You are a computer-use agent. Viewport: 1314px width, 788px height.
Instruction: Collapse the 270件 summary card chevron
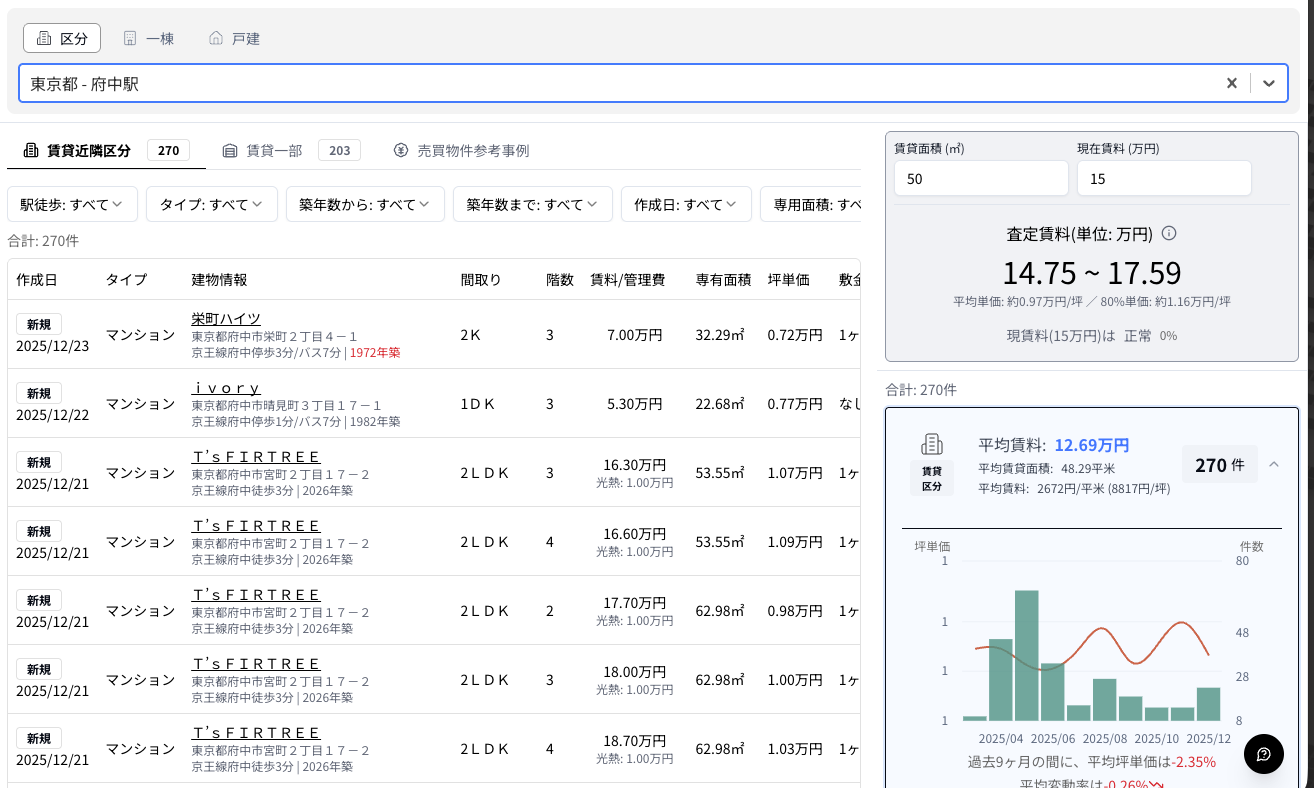(x=1274, y=465)
